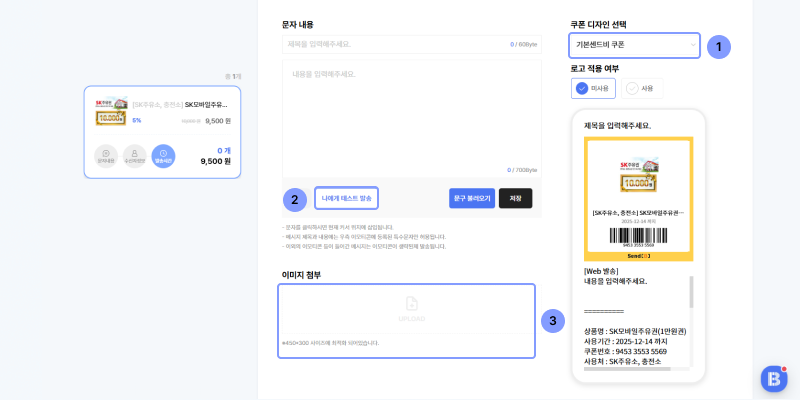
Task: Open the blue chat widget icon
Action: tap(774, 378)
